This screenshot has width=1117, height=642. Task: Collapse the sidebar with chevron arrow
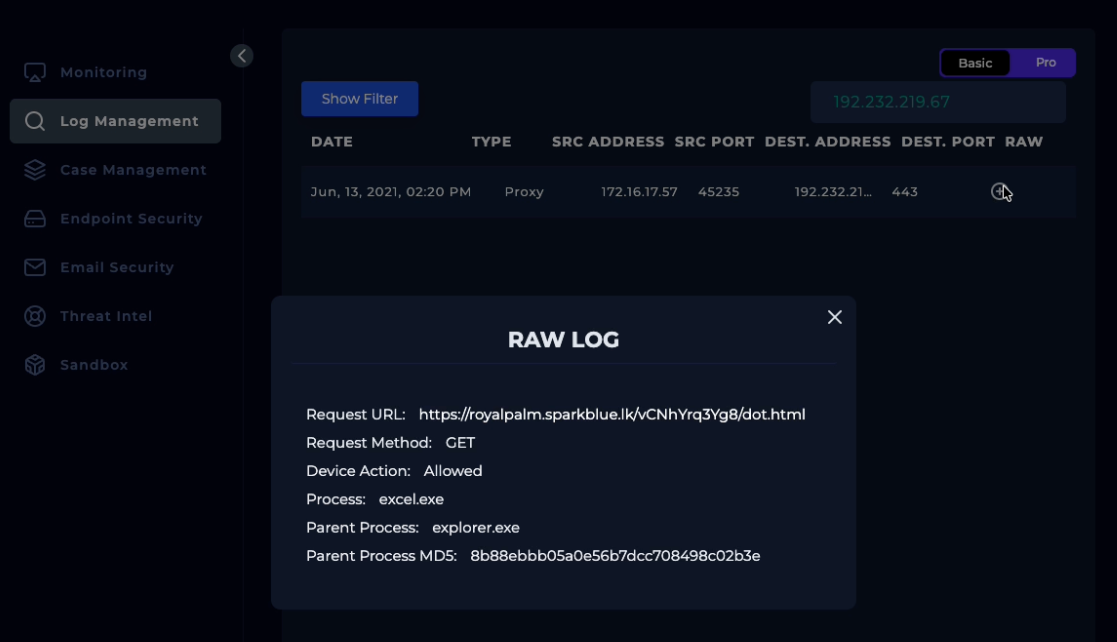(242, 56)
